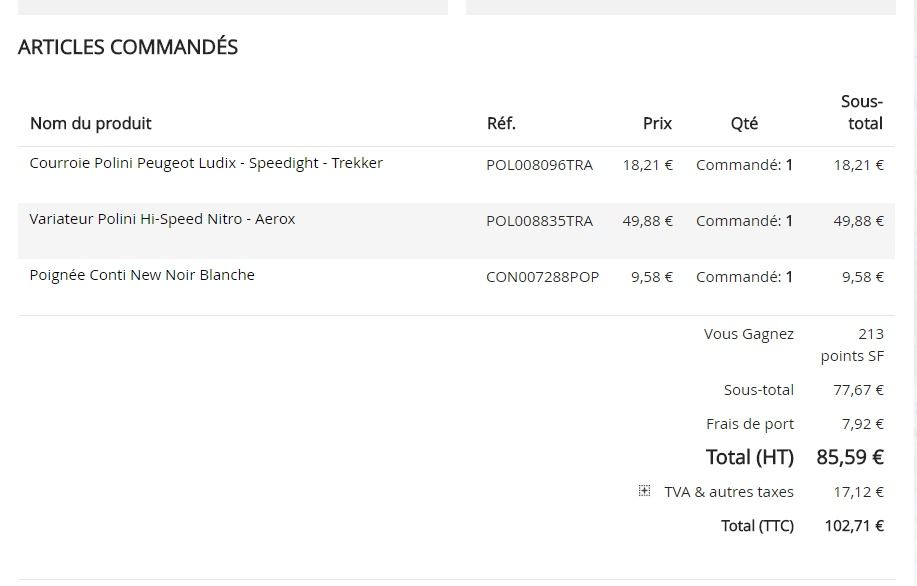Click the Total (TTC) amount 102,71 €
This screenshot has height=586, width=917.
tap(854, 526)
